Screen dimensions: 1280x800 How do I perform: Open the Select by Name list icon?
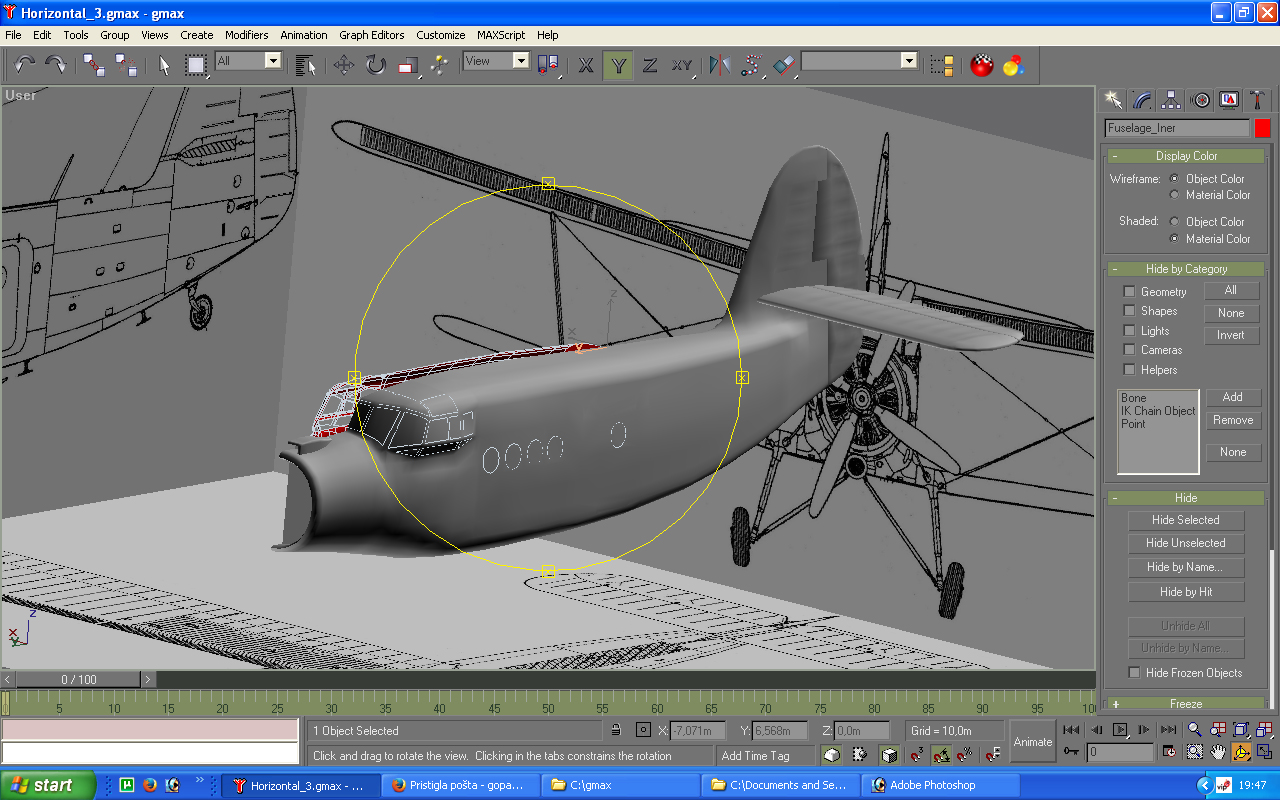[306, 65]
